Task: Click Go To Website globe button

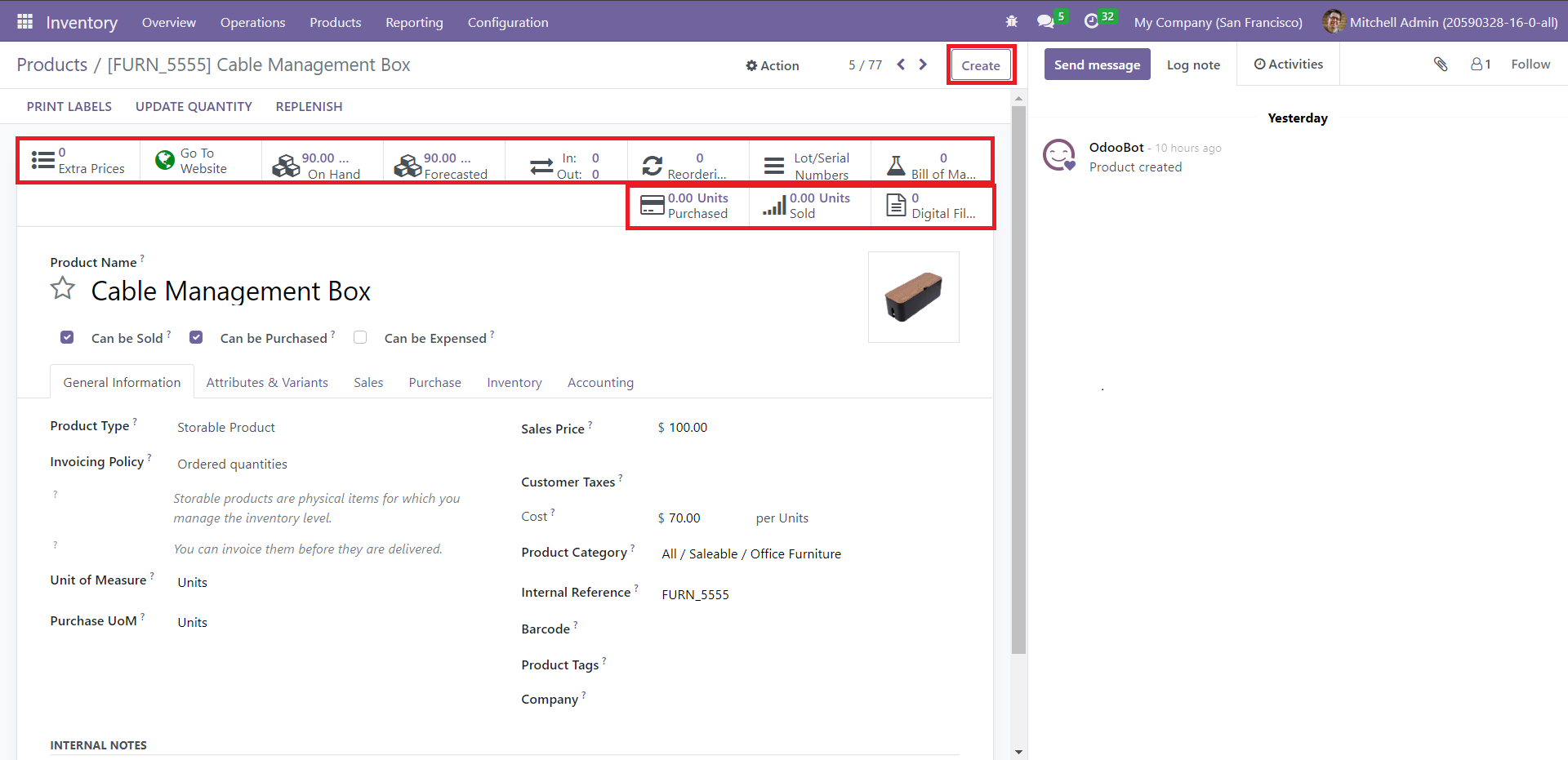Action: pyautogui.click(x=201, y=161)
